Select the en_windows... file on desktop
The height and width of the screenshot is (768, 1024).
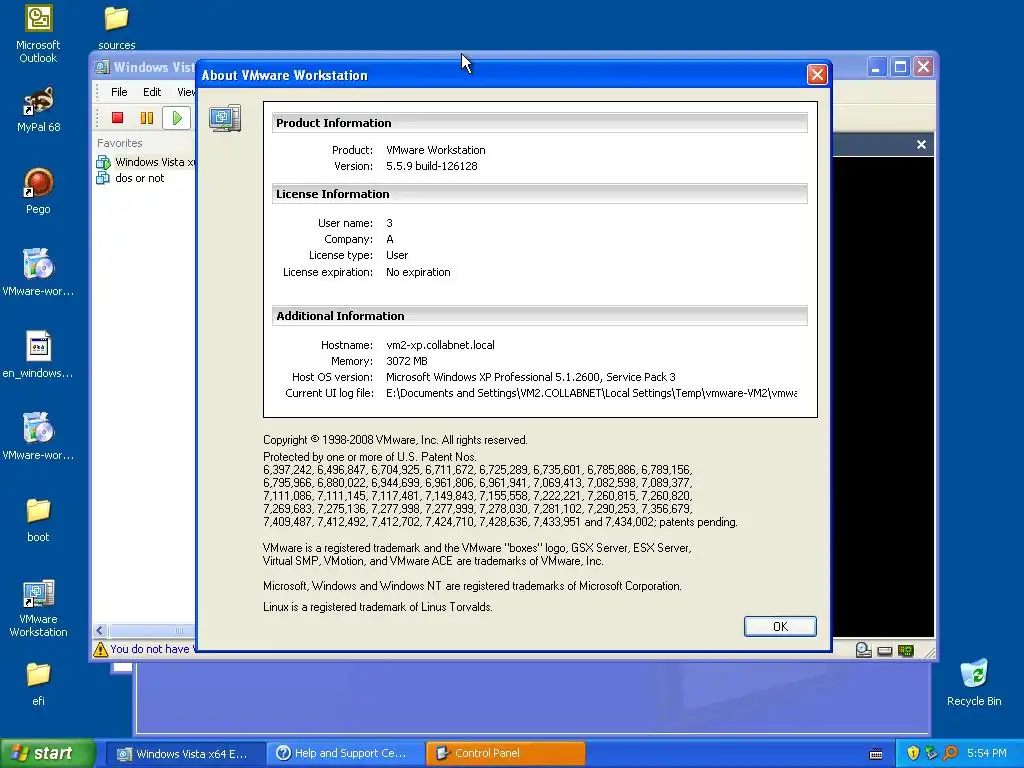pyautogui.click(x=38, y=355)
